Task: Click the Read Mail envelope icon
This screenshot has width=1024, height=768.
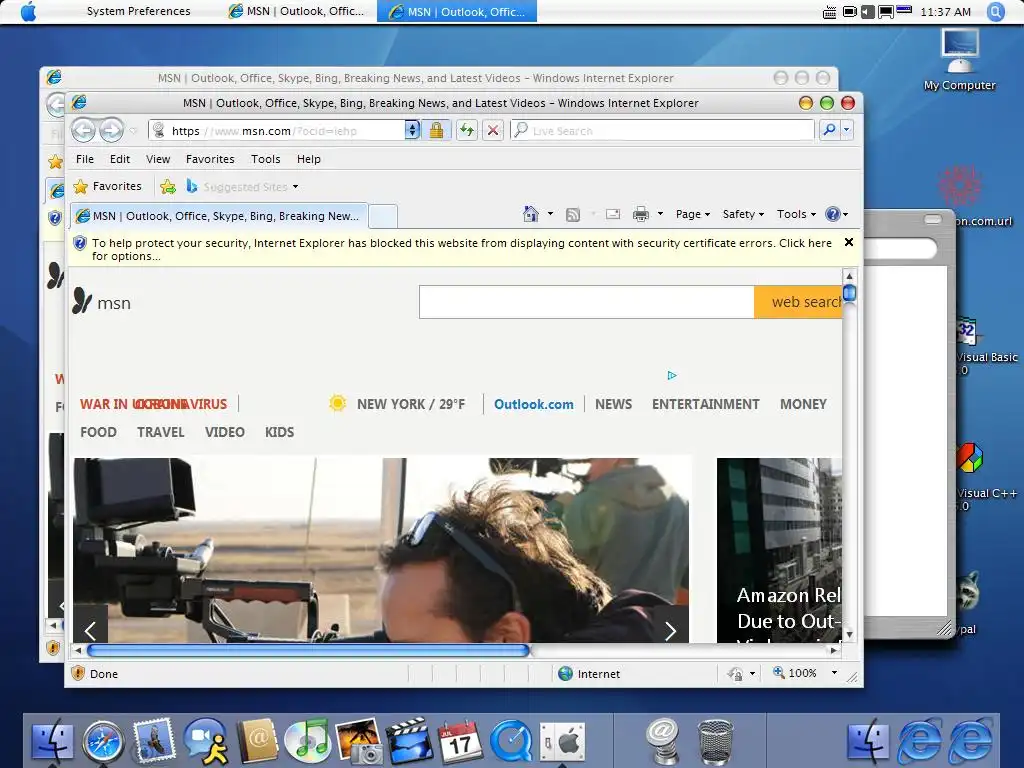Action: pyautogui.click(x=613, y=214)
